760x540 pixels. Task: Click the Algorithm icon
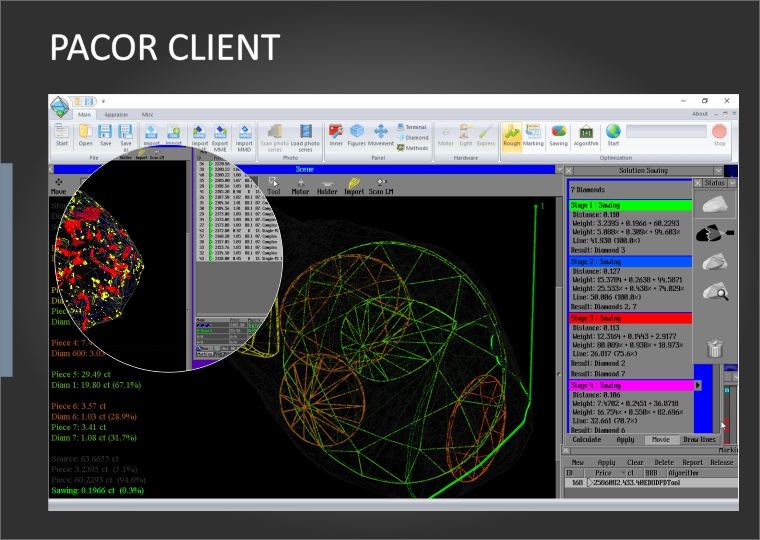pyautogui.click(x=586, y=135)
